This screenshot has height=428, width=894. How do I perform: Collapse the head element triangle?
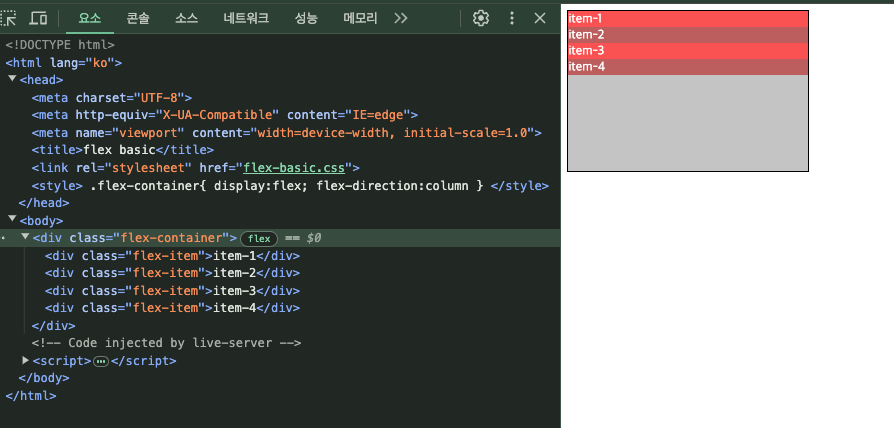tap(13, 79)
